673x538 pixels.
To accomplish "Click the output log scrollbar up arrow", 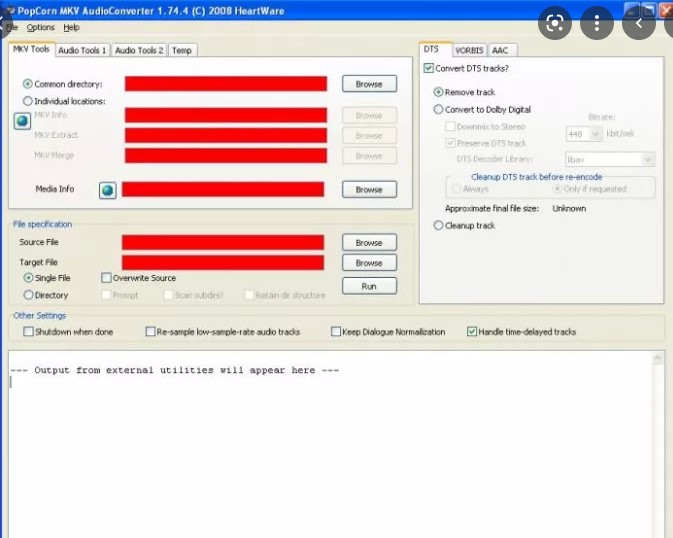I will (658, 359).
